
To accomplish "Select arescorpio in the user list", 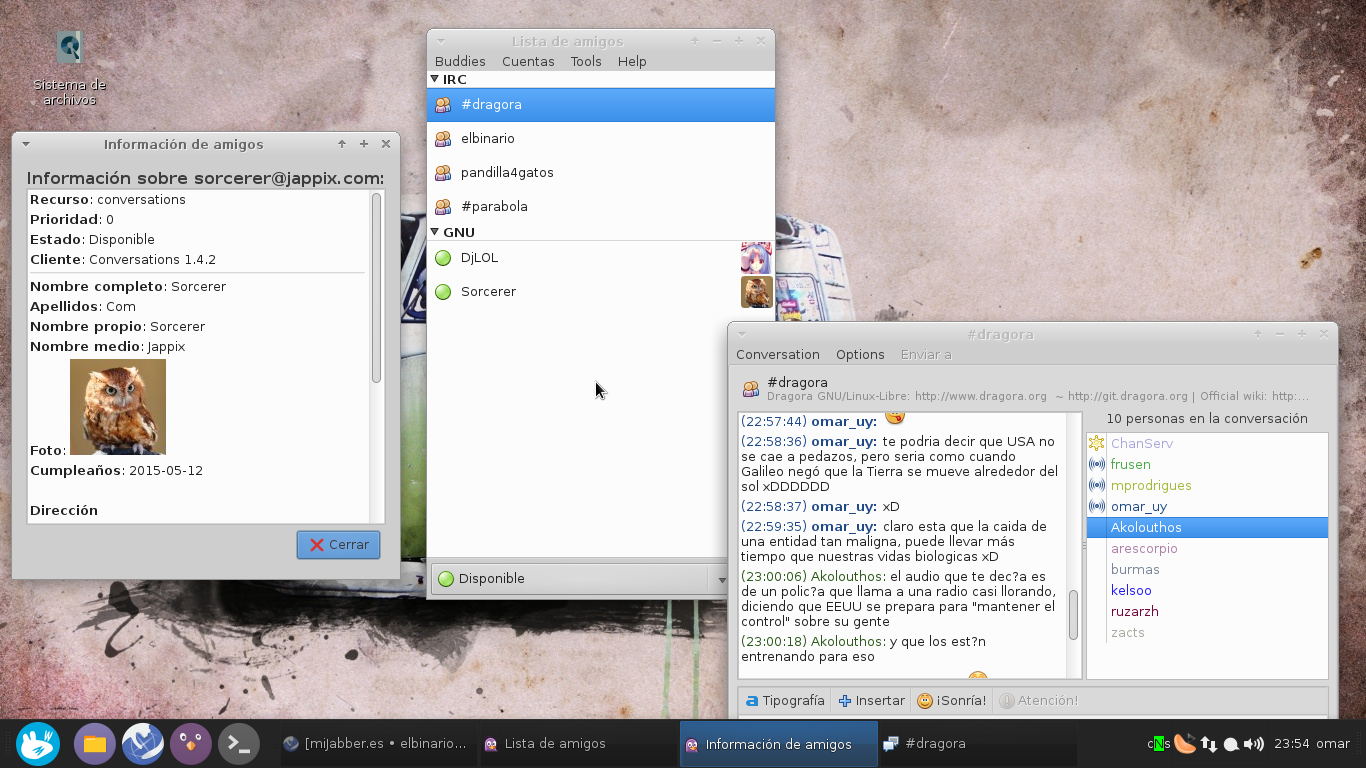I will tap(1207, 548).
